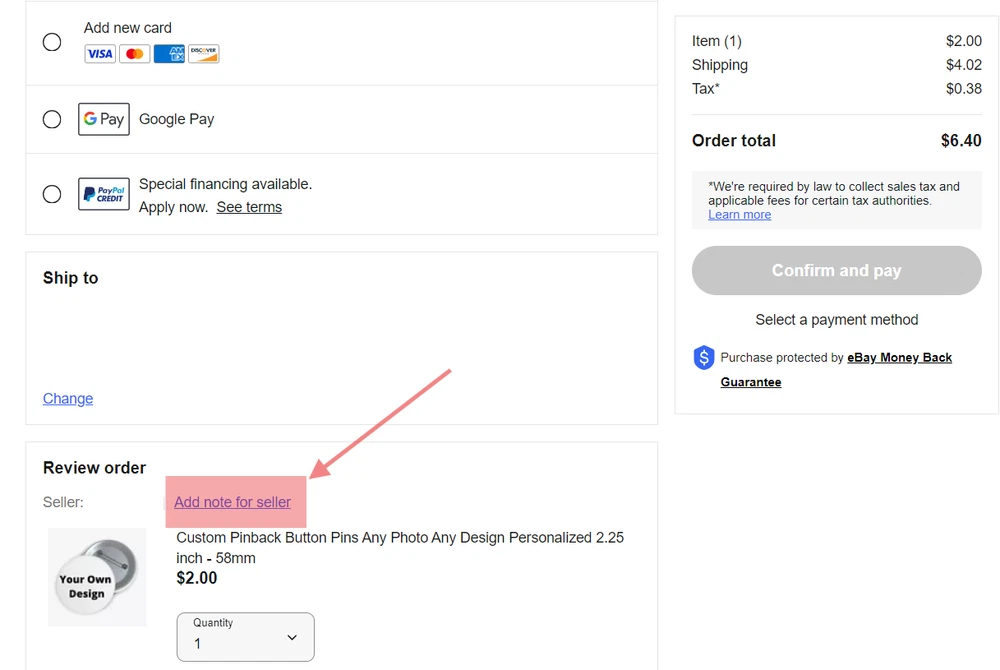This screenshot has width=1000, height=670.
Task: Open the Quantity dropdown
Action: [245, 637]
